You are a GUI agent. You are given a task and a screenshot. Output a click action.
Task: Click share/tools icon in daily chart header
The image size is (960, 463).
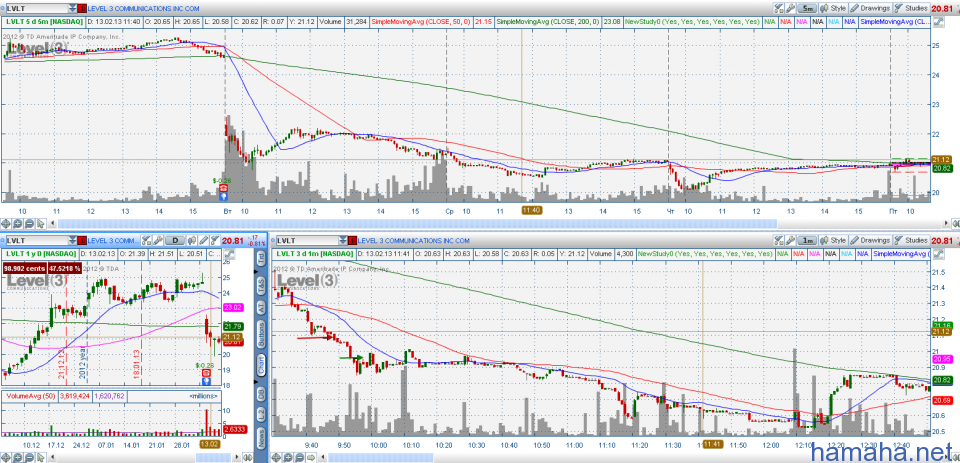coord(146,241)
